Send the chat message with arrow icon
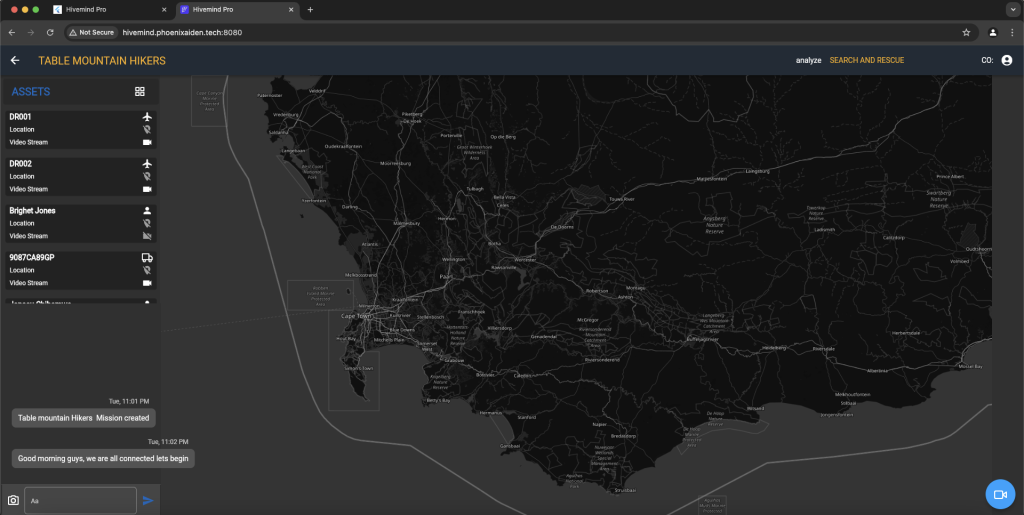1024x515 pixels. point(148,500)
